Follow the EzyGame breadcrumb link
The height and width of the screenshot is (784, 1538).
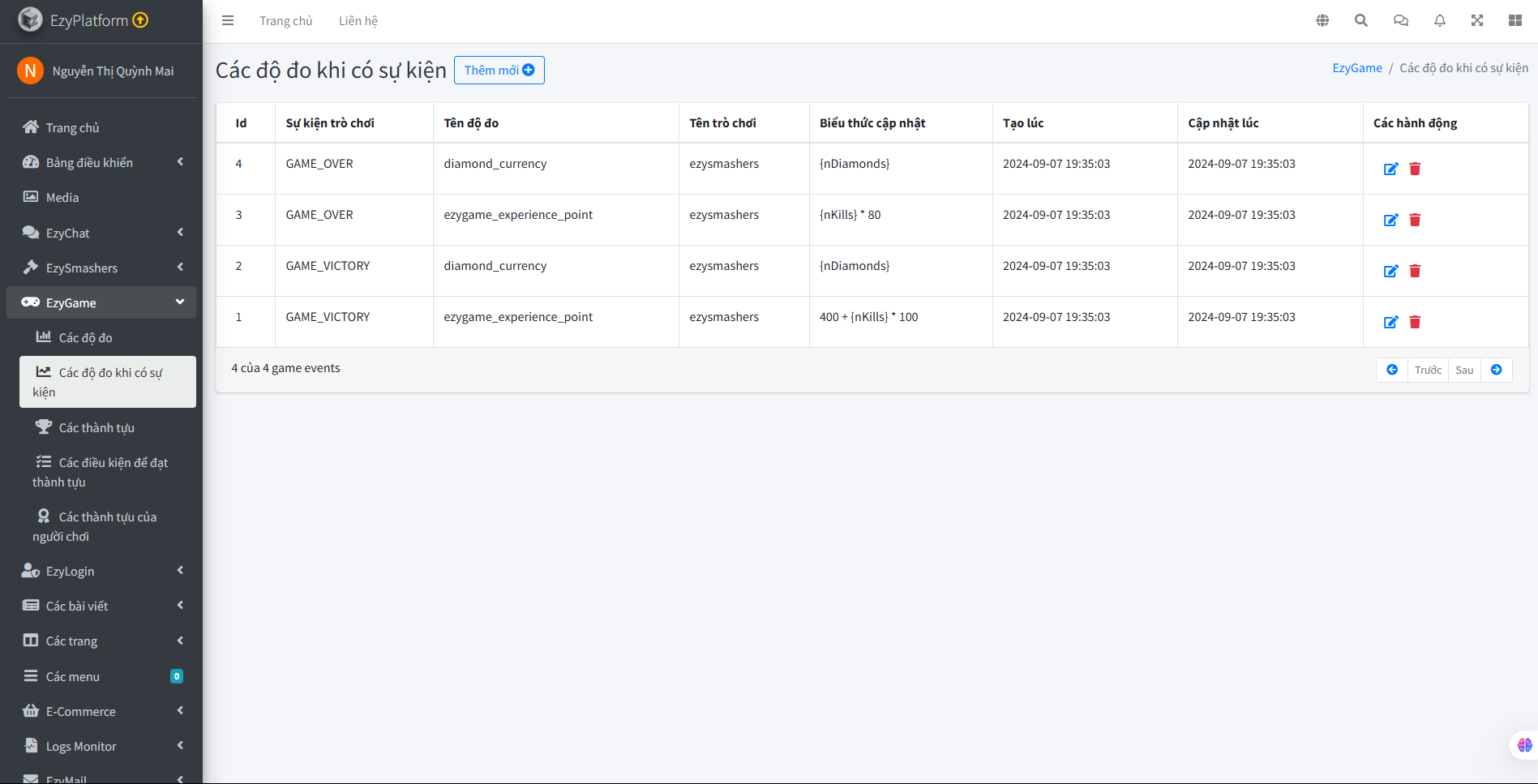click(x=1356, y=68)
